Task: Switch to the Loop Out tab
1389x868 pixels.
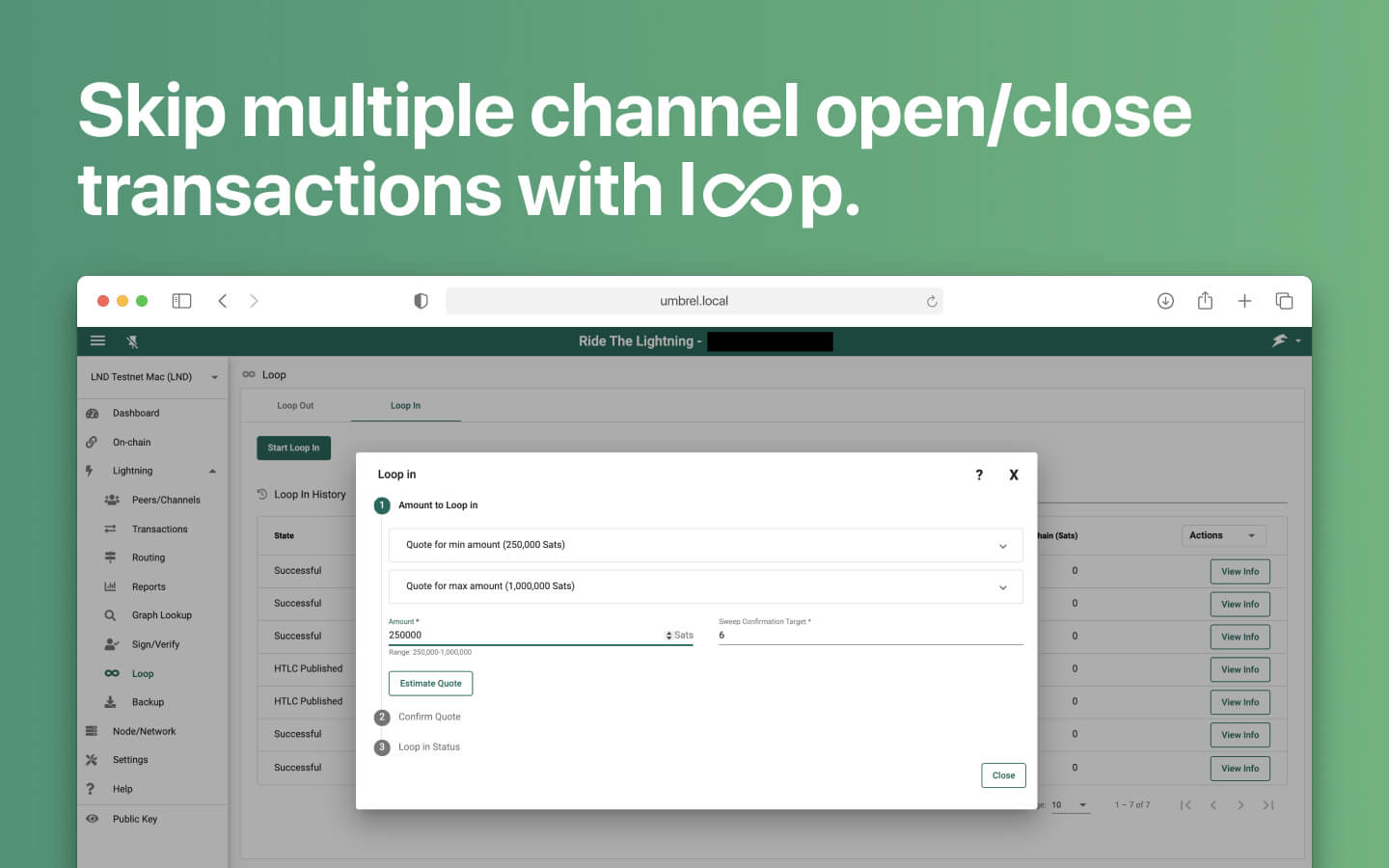Action: point(295,406)
